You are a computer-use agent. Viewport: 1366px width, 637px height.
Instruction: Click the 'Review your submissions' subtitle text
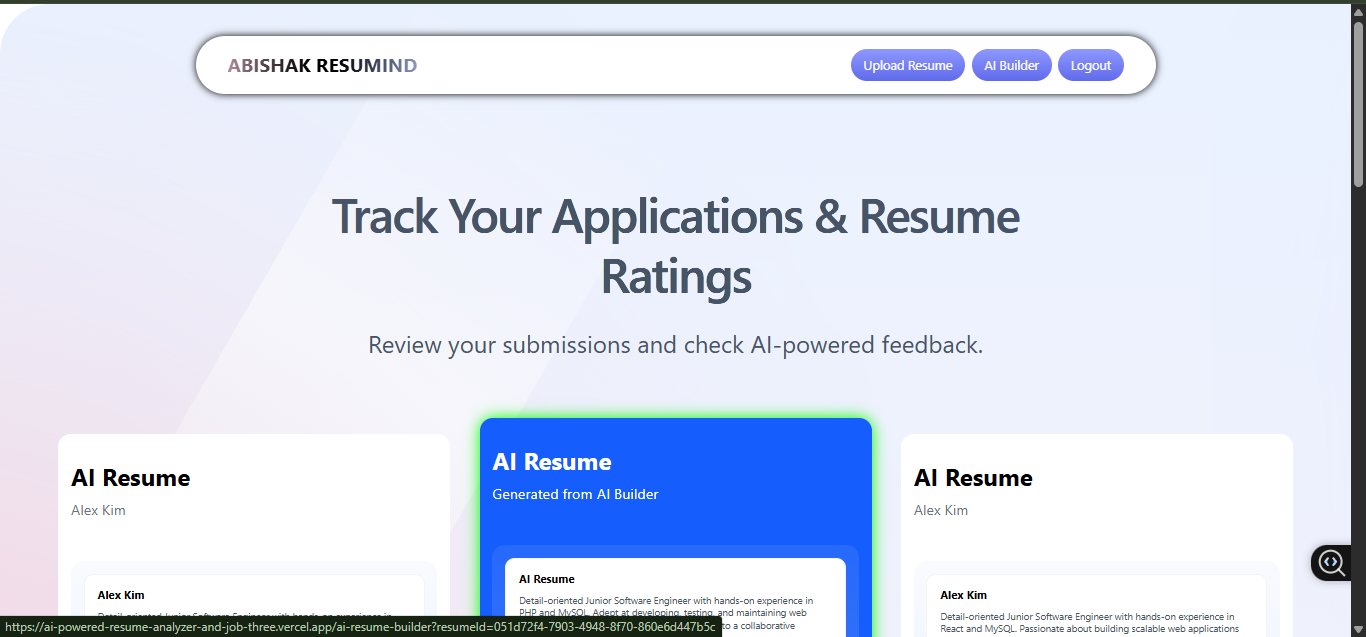[x=676, y=345]
